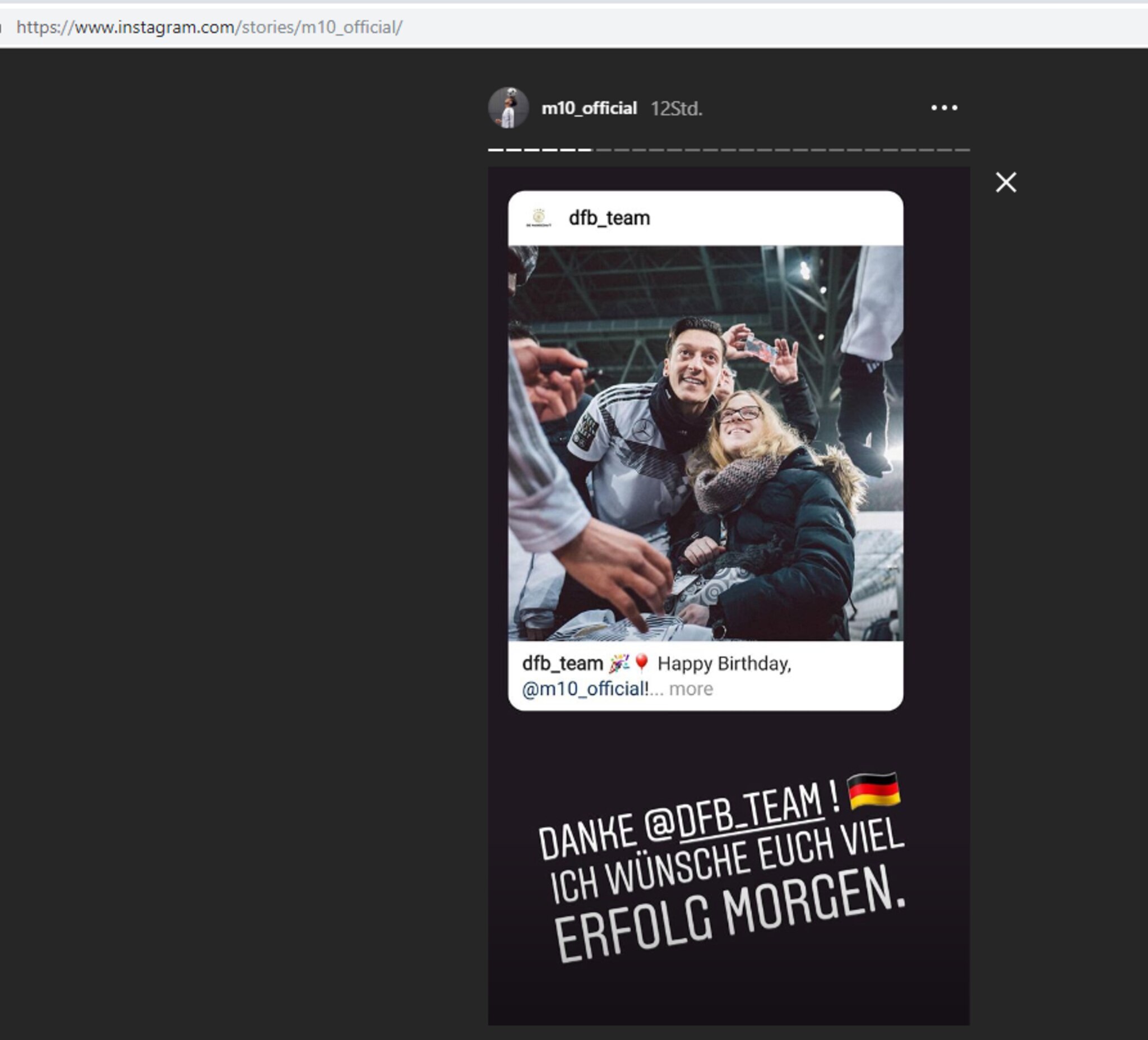Open m10_official username in story header
This screenshot has width=1148, height=1040.
coord(588,108)
